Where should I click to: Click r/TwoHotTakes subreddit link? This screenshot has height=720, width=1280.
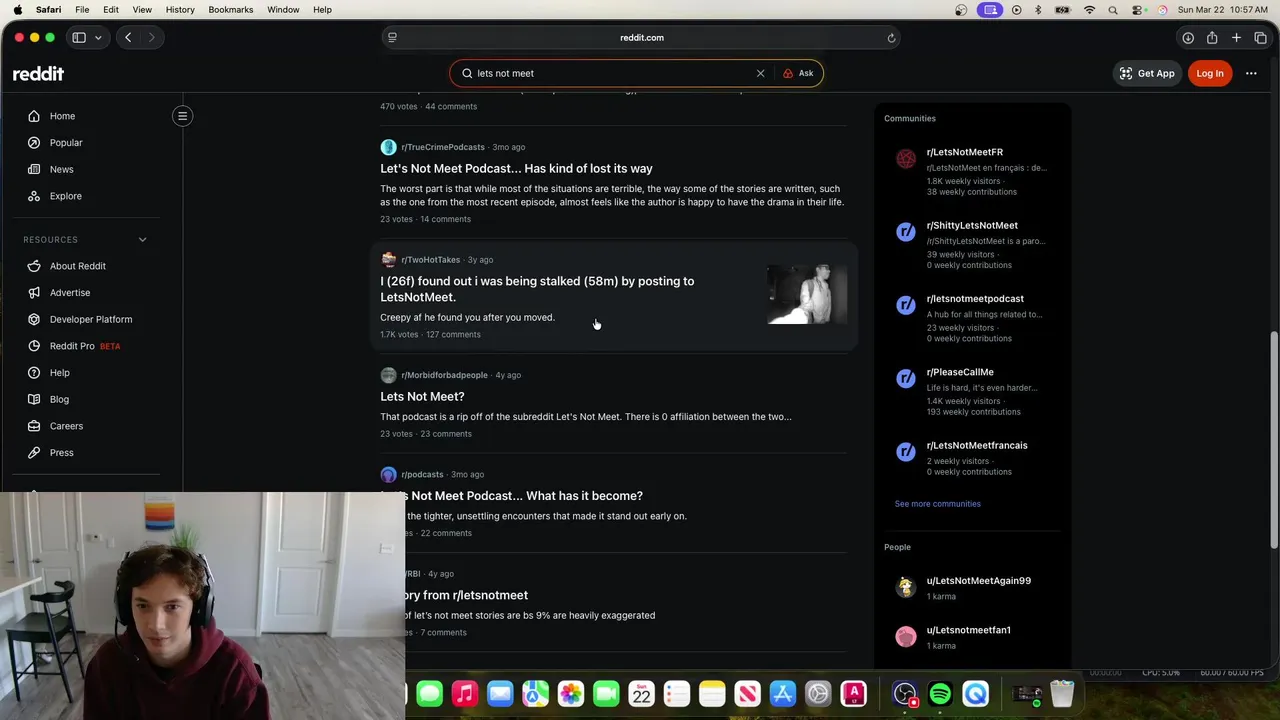[431, 260]
